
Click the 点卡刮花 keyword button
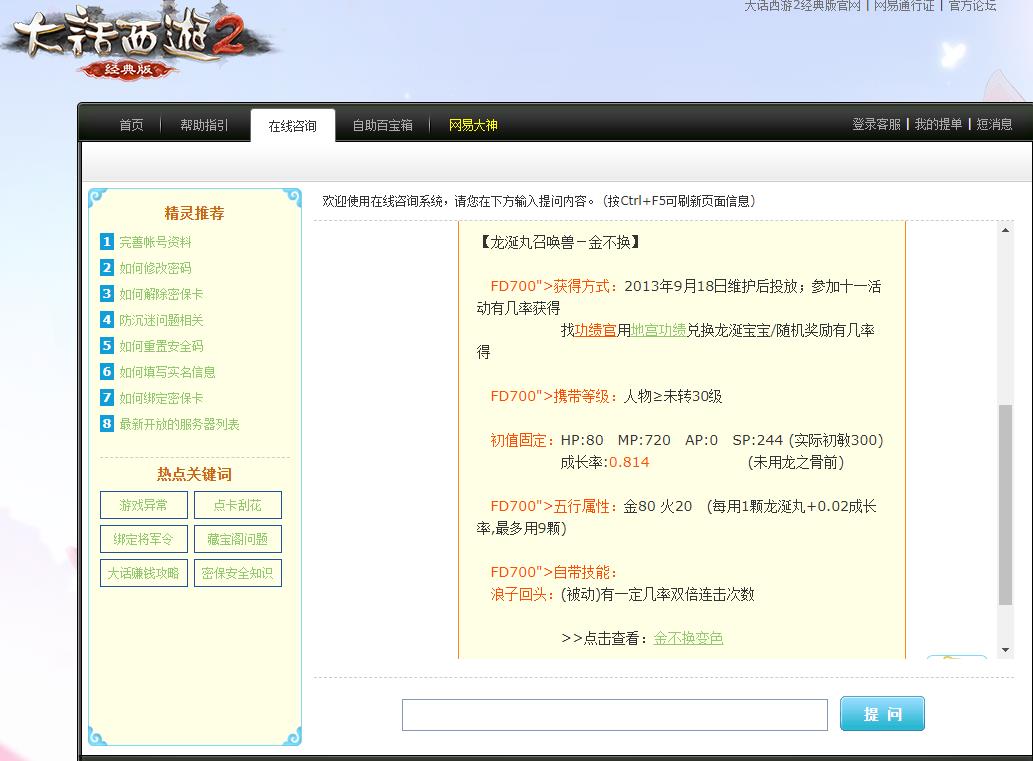(238, 505)
